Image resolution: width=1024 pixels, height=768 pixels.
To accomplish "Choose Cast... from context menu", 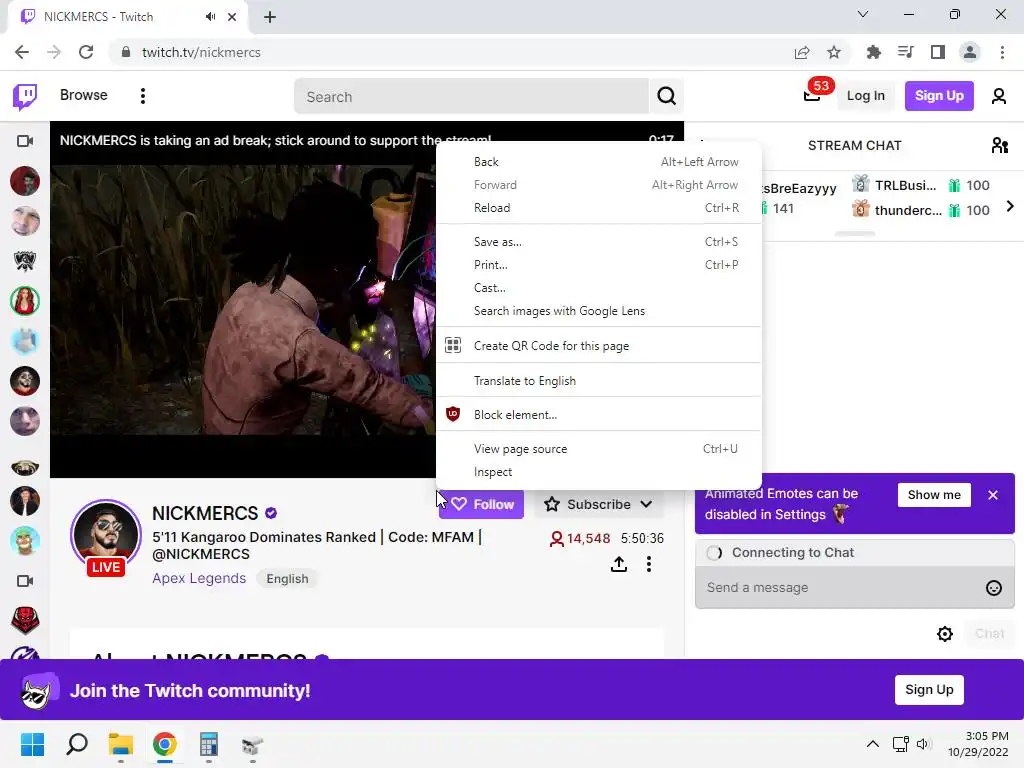I will point(598,288).
